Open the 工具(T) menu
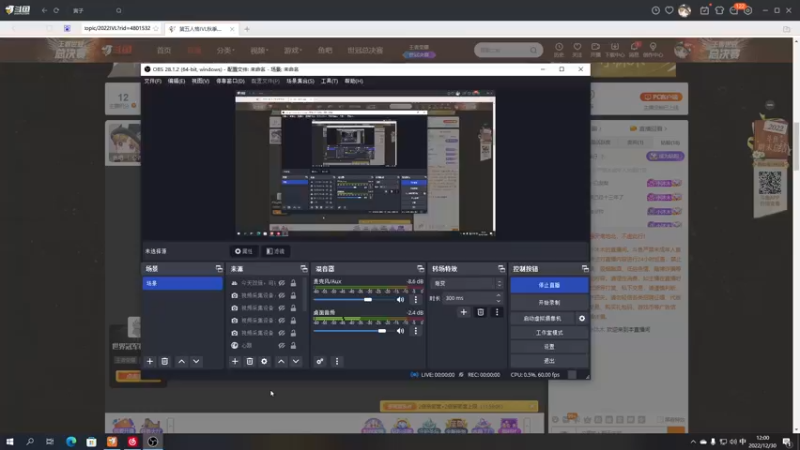This screenshot has width=800, height=450. 329,81
